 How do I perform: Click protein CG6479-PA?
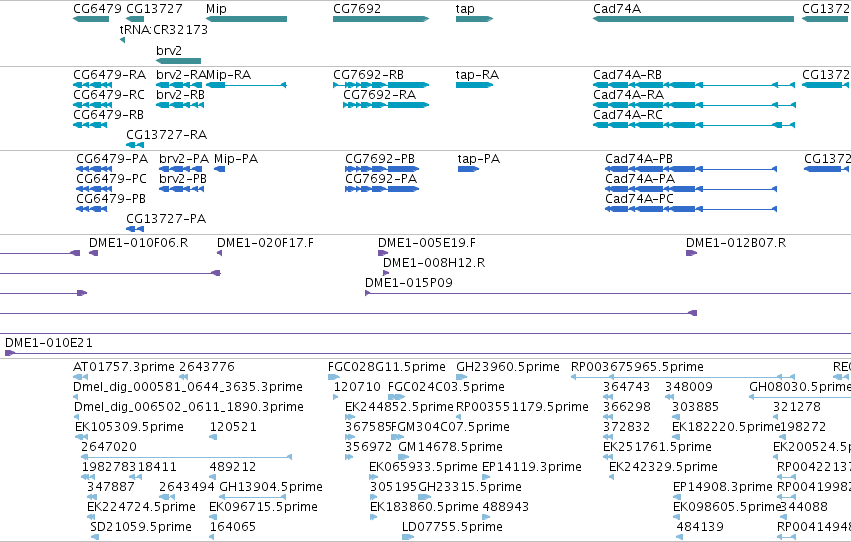(x=94, y=169)
